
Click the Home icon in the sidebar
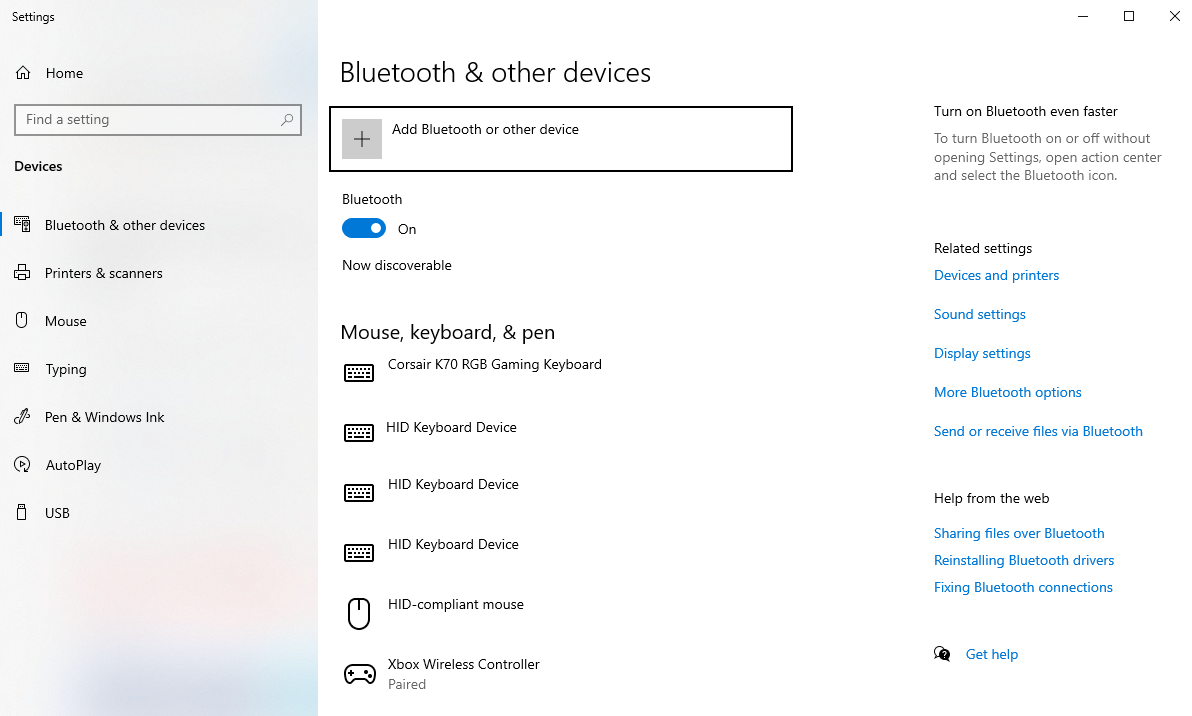(21, 72)
